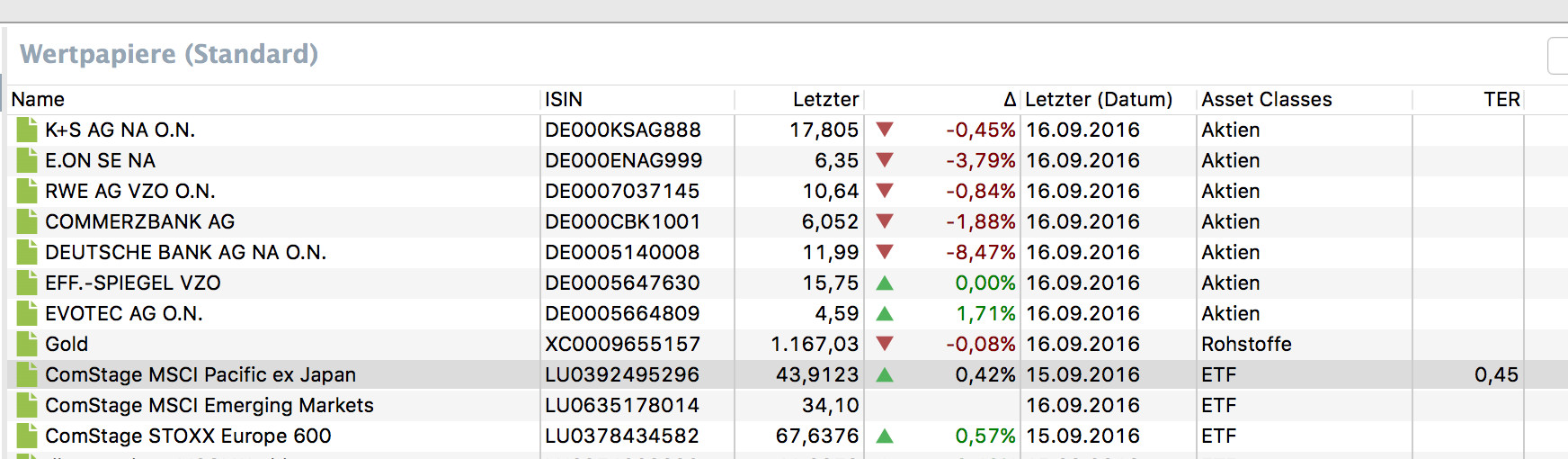The width and height of the screenshot is (1568, 459).
Task: Click ISIN DE000CBK1001
Action: click(x=622, y=221)
